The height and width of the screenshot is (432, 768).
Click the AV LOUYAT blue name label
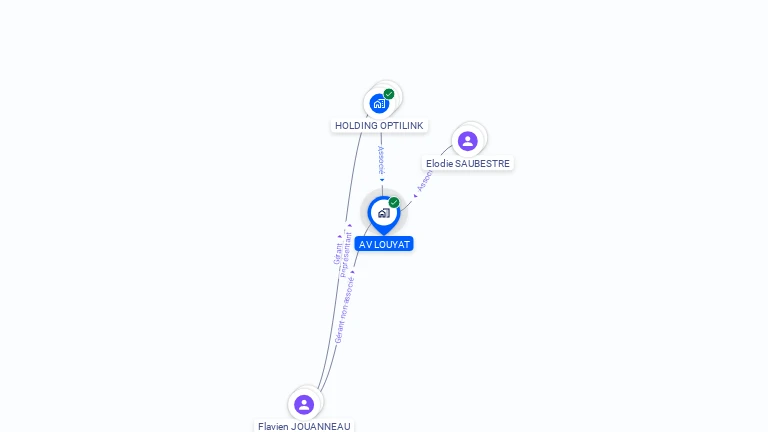tap(384, 244)
